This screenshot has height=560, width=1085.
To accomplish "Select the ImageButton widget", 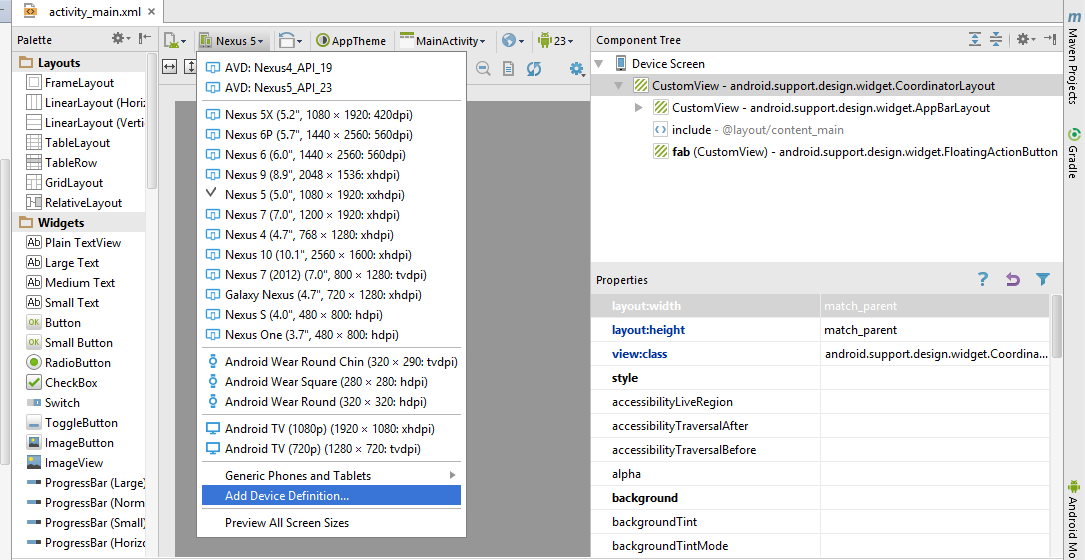I will tap(79, 443).
